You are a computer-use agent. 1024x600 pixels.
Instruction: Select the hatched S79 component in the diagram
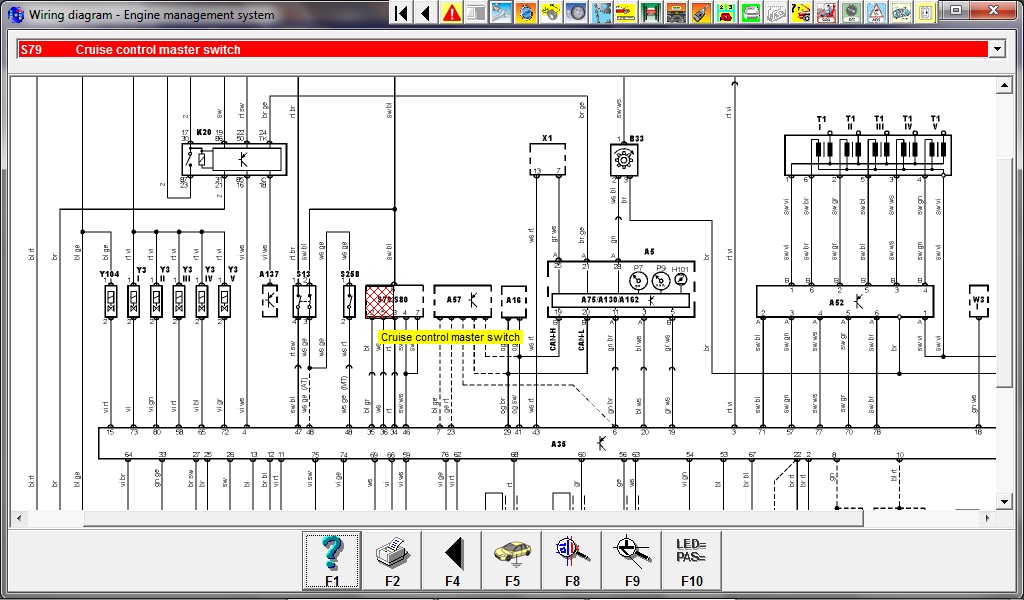pyautogui.click(x=379, y=301)
